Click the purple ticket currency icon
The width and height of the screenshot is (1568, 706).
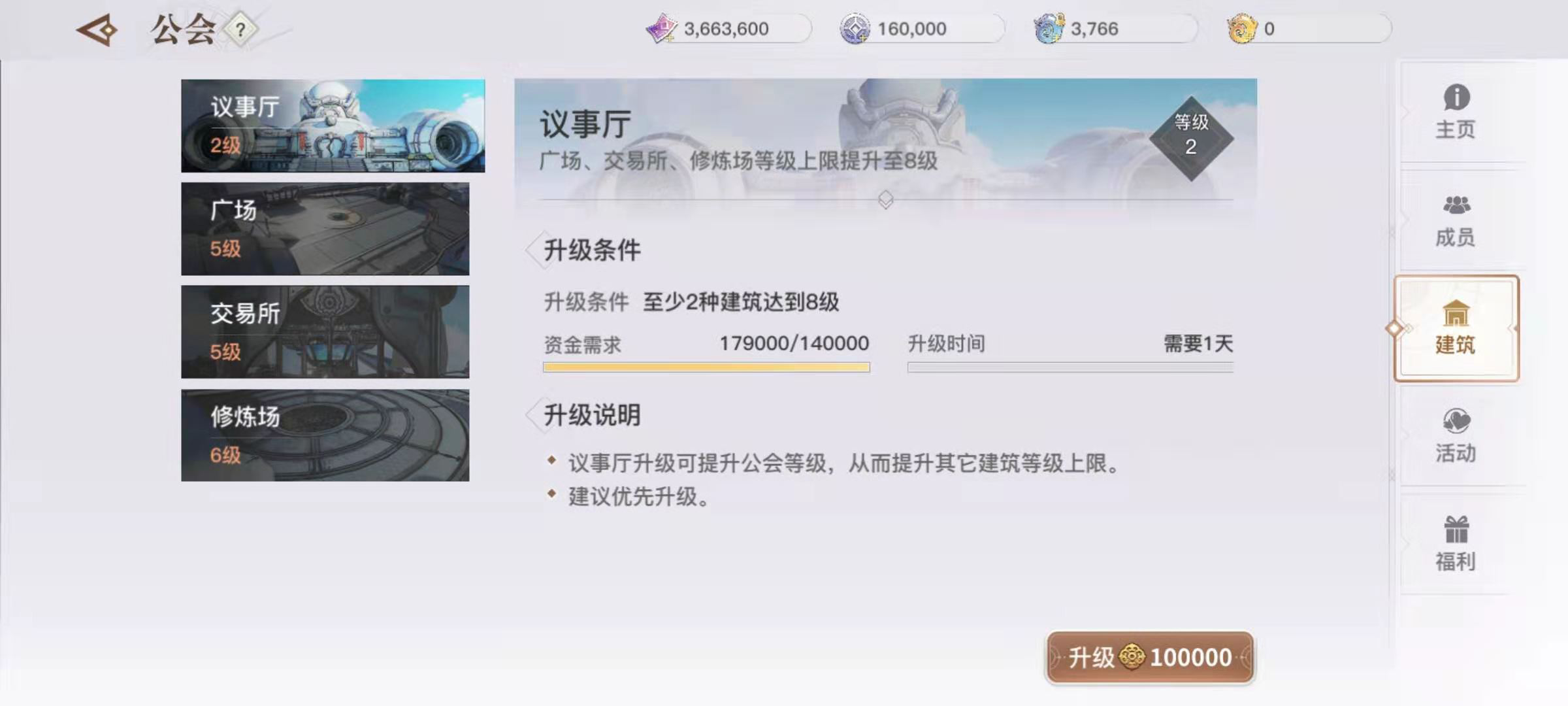tap(661, 29)
